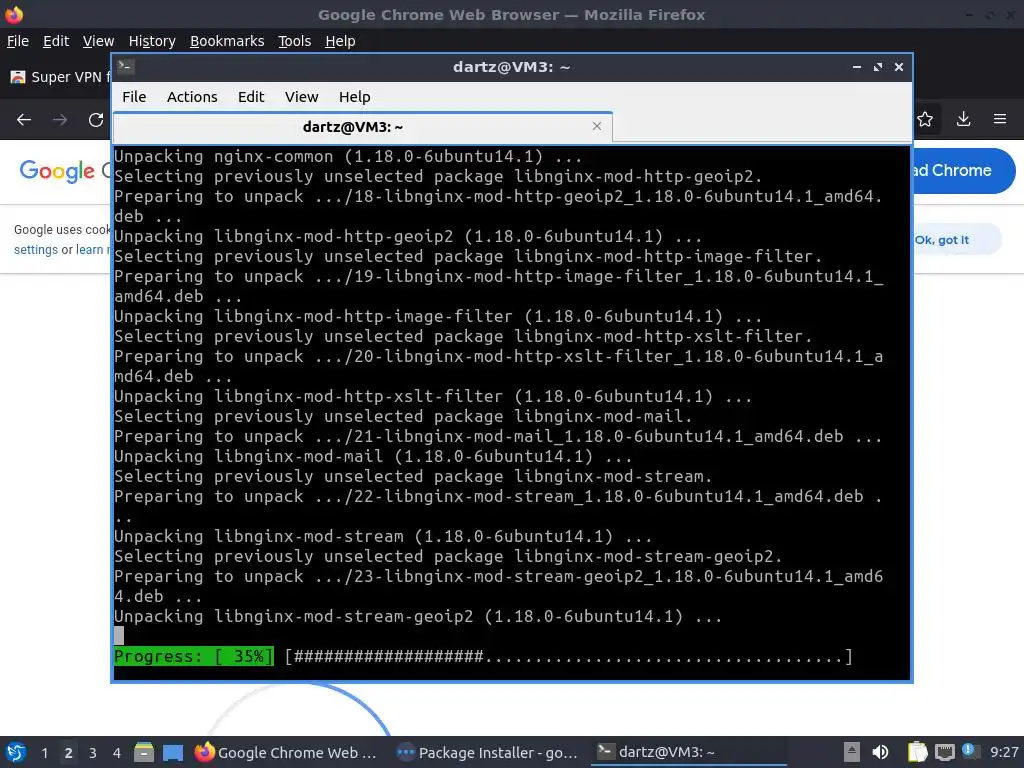This screenshot has width=1024, height=768.
Task: Open the terminal Edit menu
Action: pos(251,97)
